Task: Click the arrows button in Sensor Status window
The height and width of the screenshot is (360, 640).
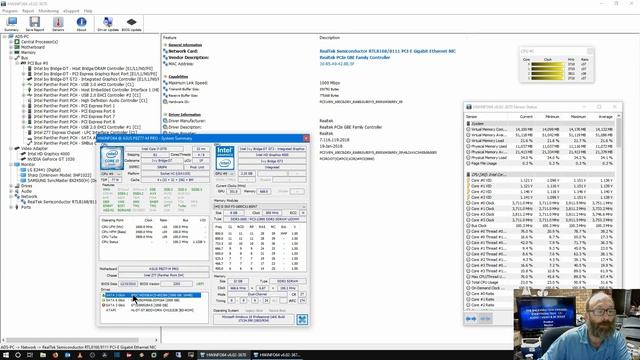Action: tap(471, 319)
